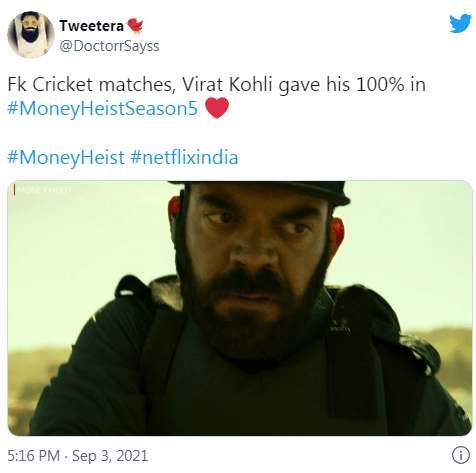This screenshot has height=473, width=476.
Task: Click the red heart emoji in tweet
Action: pos(217,108)
